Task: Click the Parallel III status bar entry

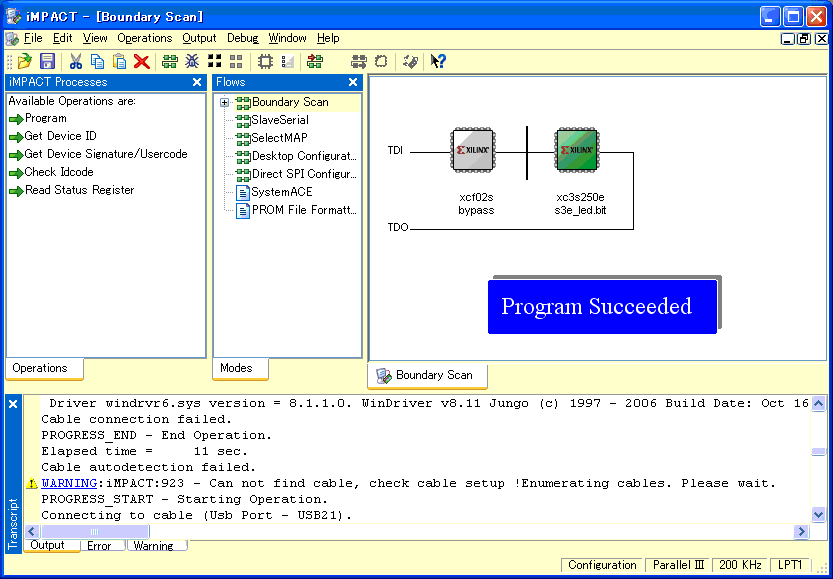Action: tap(678, 565)
